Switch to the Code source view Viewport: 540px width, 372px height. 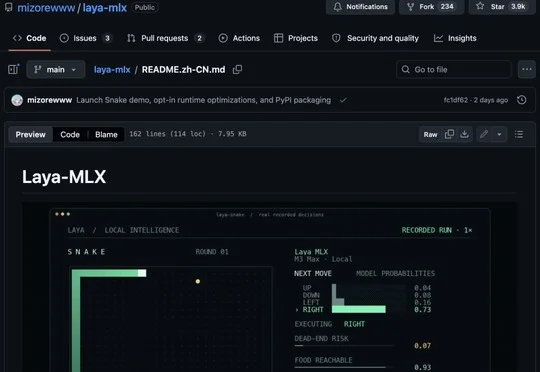coord(70,135)
